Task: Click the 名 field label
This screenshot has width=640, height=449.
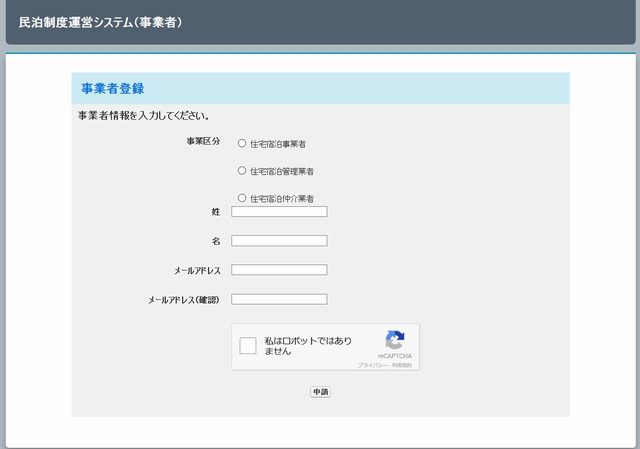Action: (x=215, y=241)
